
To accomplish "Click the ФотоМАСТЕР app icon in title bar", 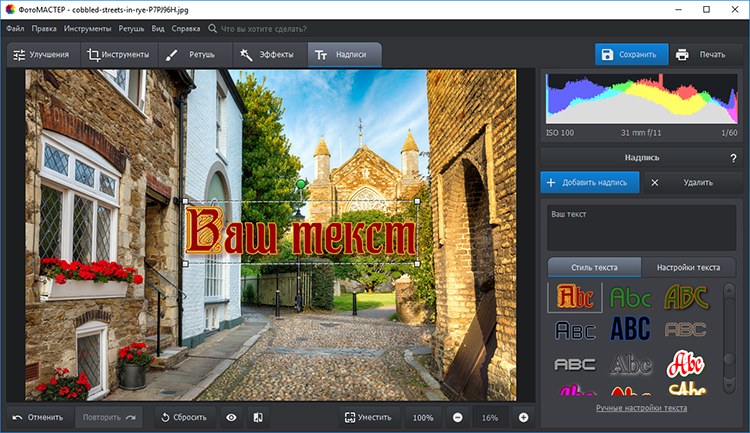I will coord(10,9).
